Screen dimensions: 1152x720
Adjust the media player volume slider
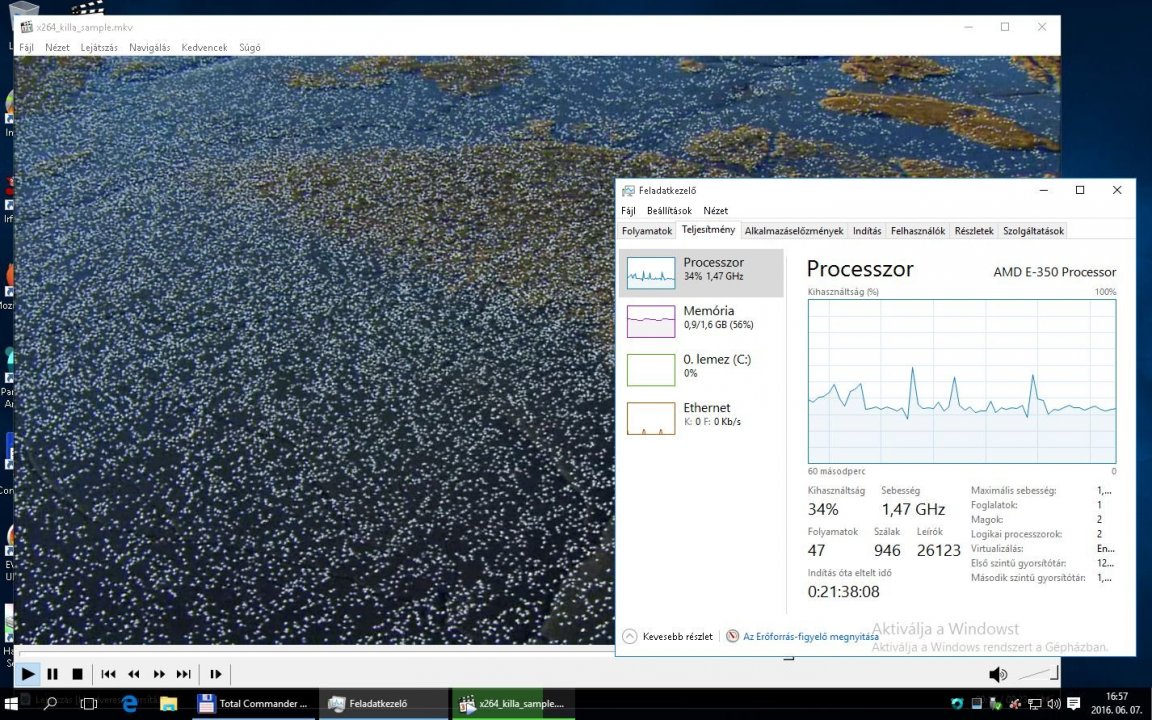tap(1037, 673)
